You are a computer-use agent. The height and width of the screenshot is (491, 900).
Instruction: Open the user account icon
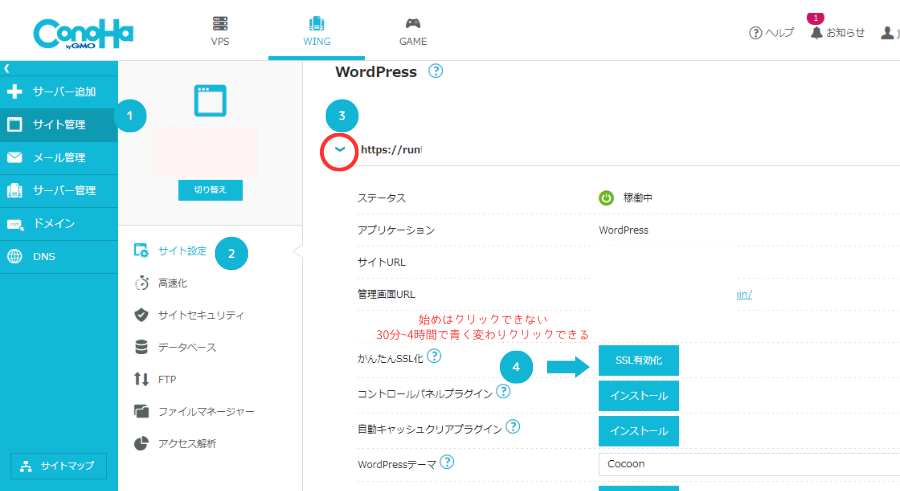887,33
